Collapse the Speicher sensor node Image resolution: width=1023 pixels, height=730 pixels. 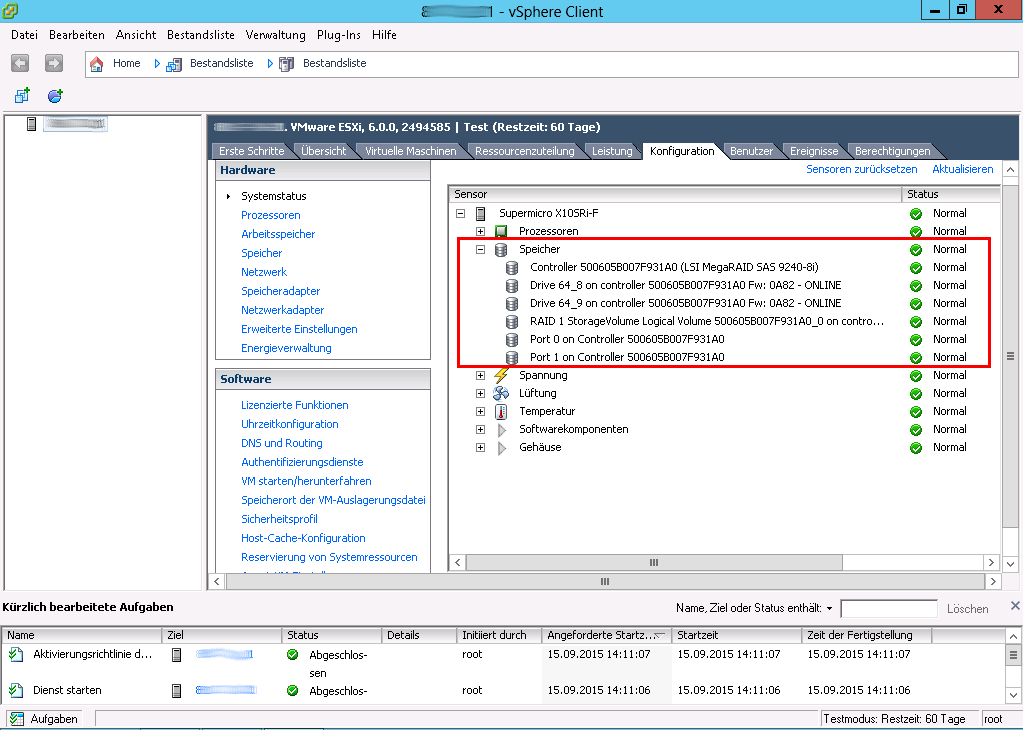[481, 249]
